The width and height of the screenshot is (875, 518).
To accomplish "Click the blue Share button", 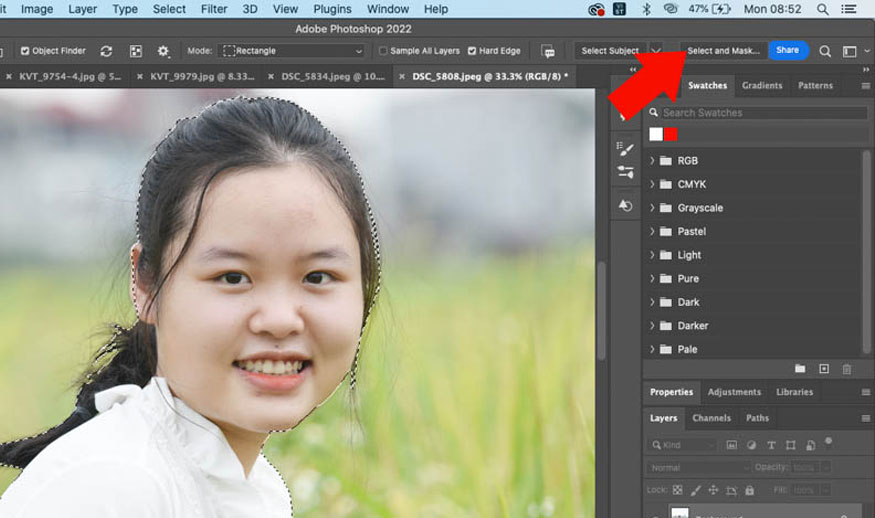I will (x=787, y=50).
